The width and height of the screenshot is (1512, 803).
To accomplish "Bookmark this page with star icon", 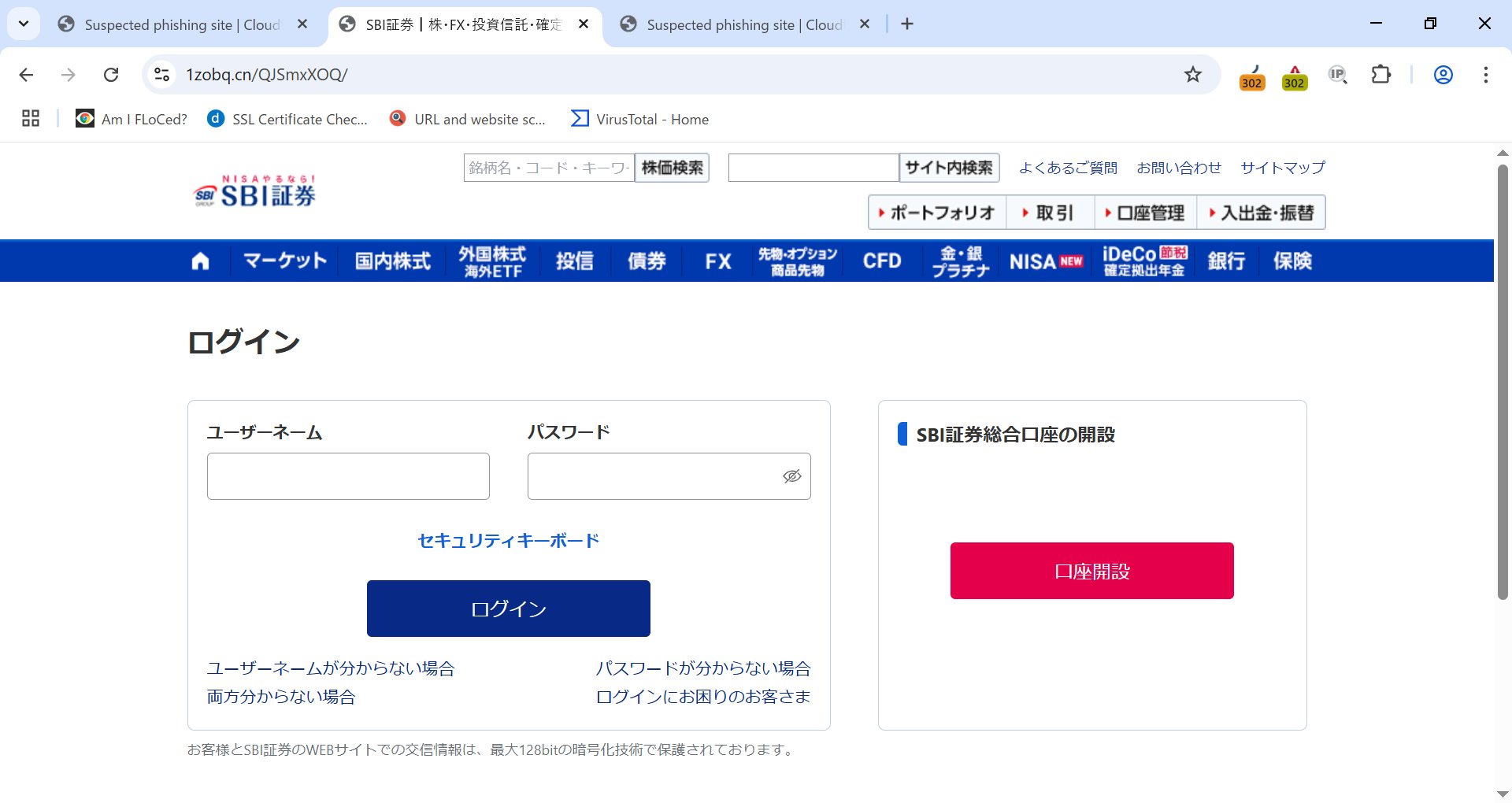I will pos(1193,75).
